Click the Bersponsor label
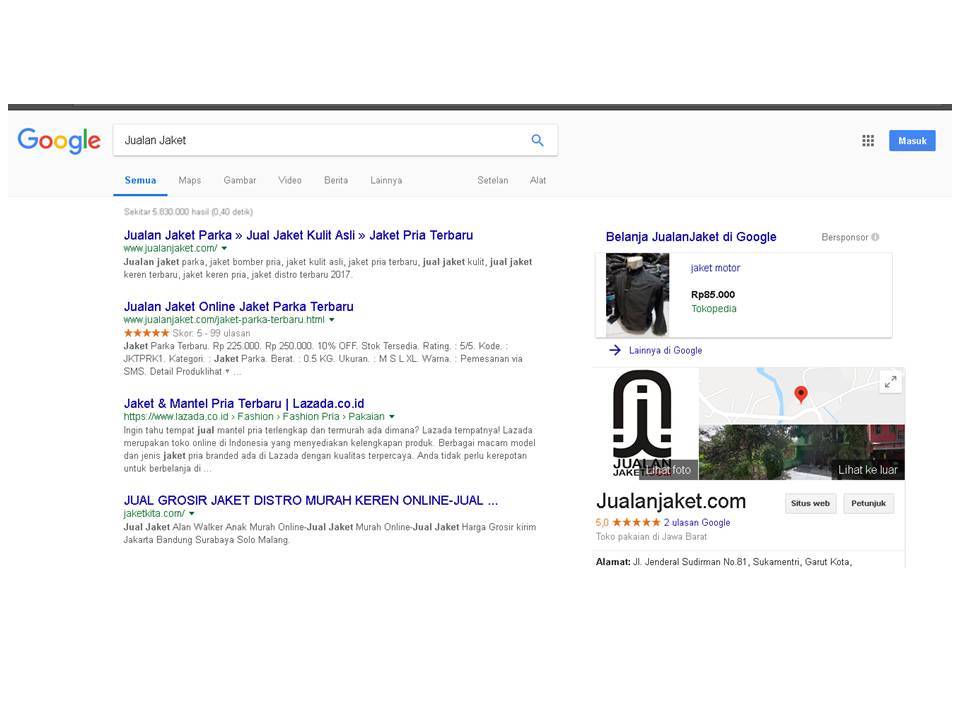Viewport: 960px width, 720px height. click(x=845, y=237)
